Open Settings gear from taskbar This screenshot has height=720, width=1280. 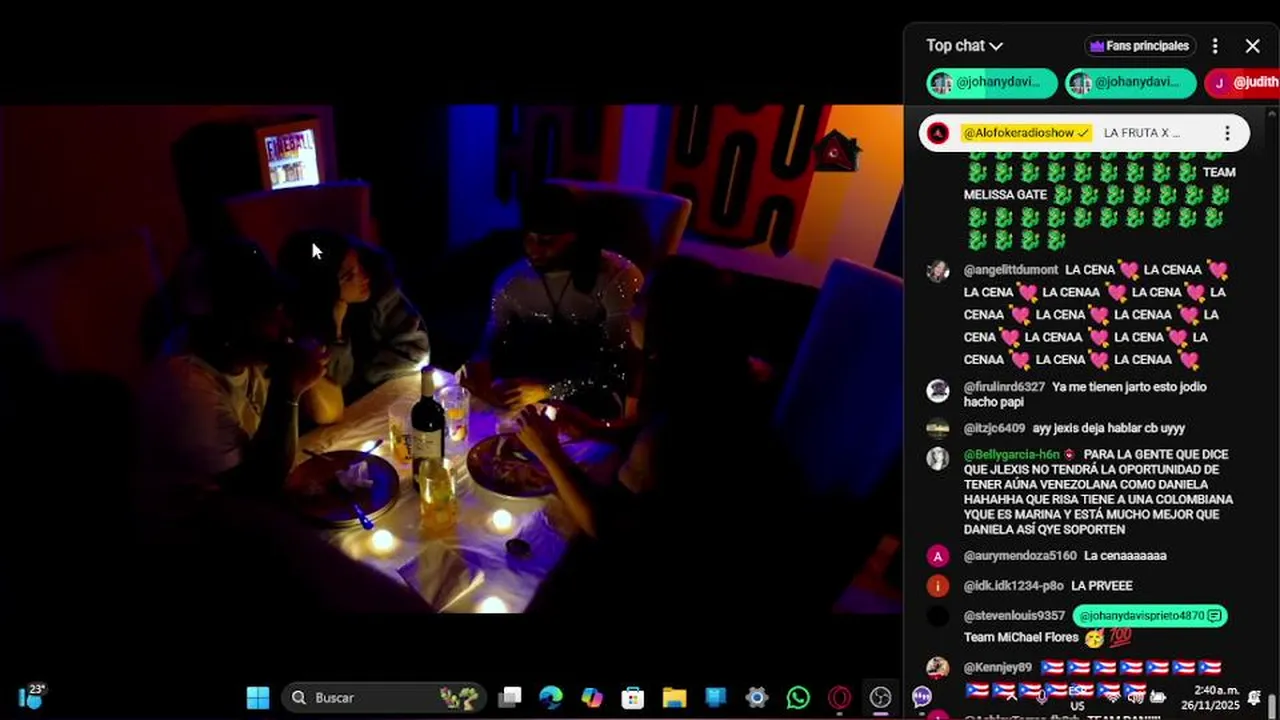[757, 697]
